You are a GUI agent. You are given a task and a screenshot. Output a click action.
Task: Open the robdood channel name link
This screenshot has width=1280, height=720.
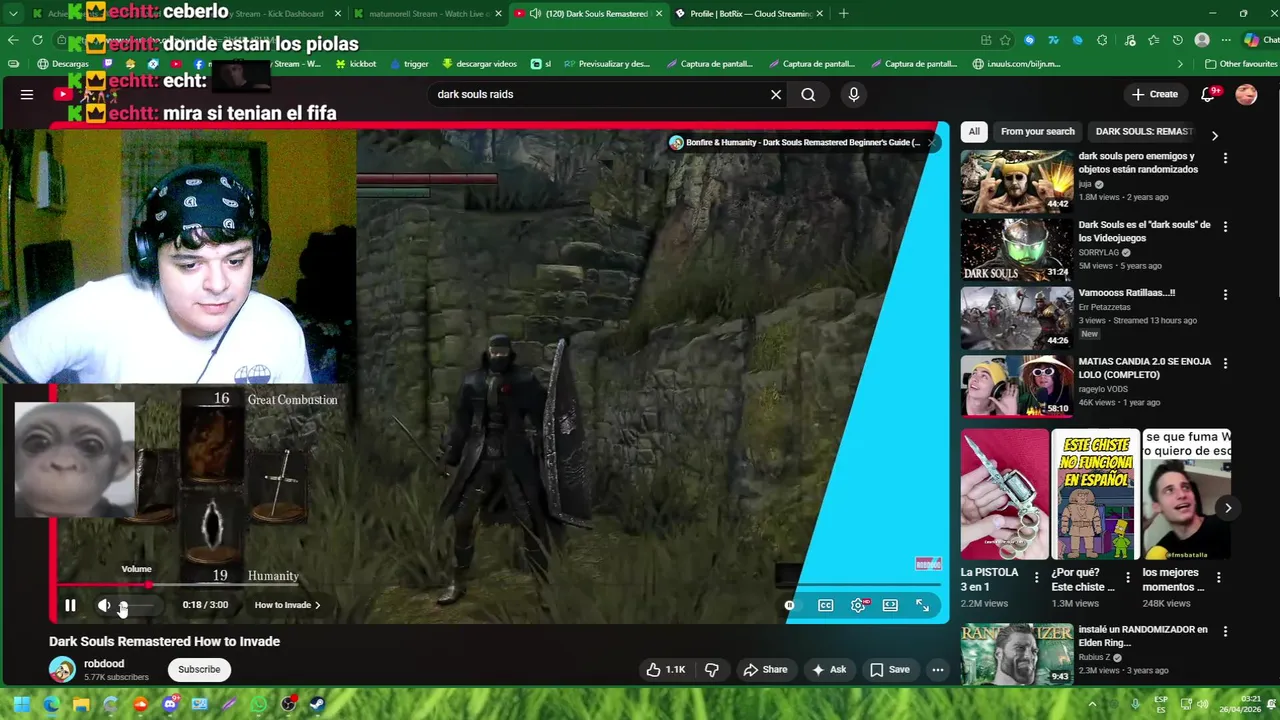tap(104, 663)
